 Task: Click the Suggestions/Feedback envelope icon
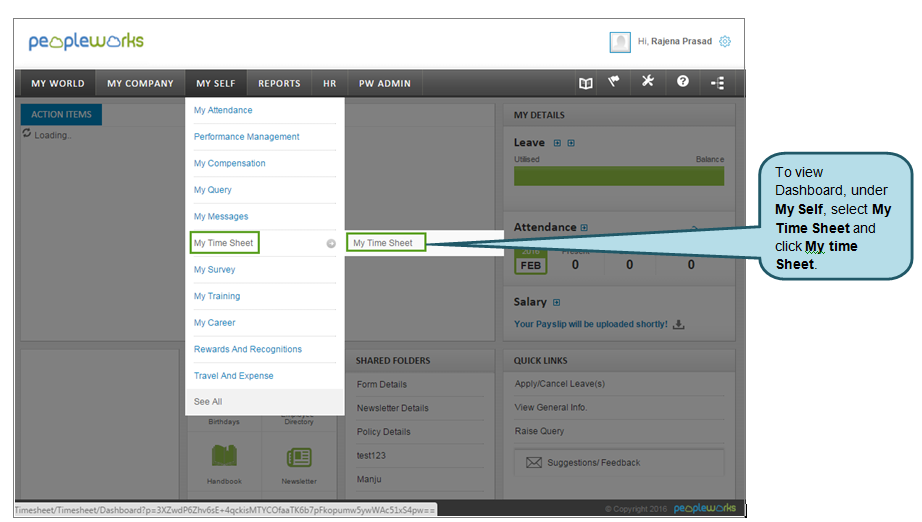click(534, 463)
